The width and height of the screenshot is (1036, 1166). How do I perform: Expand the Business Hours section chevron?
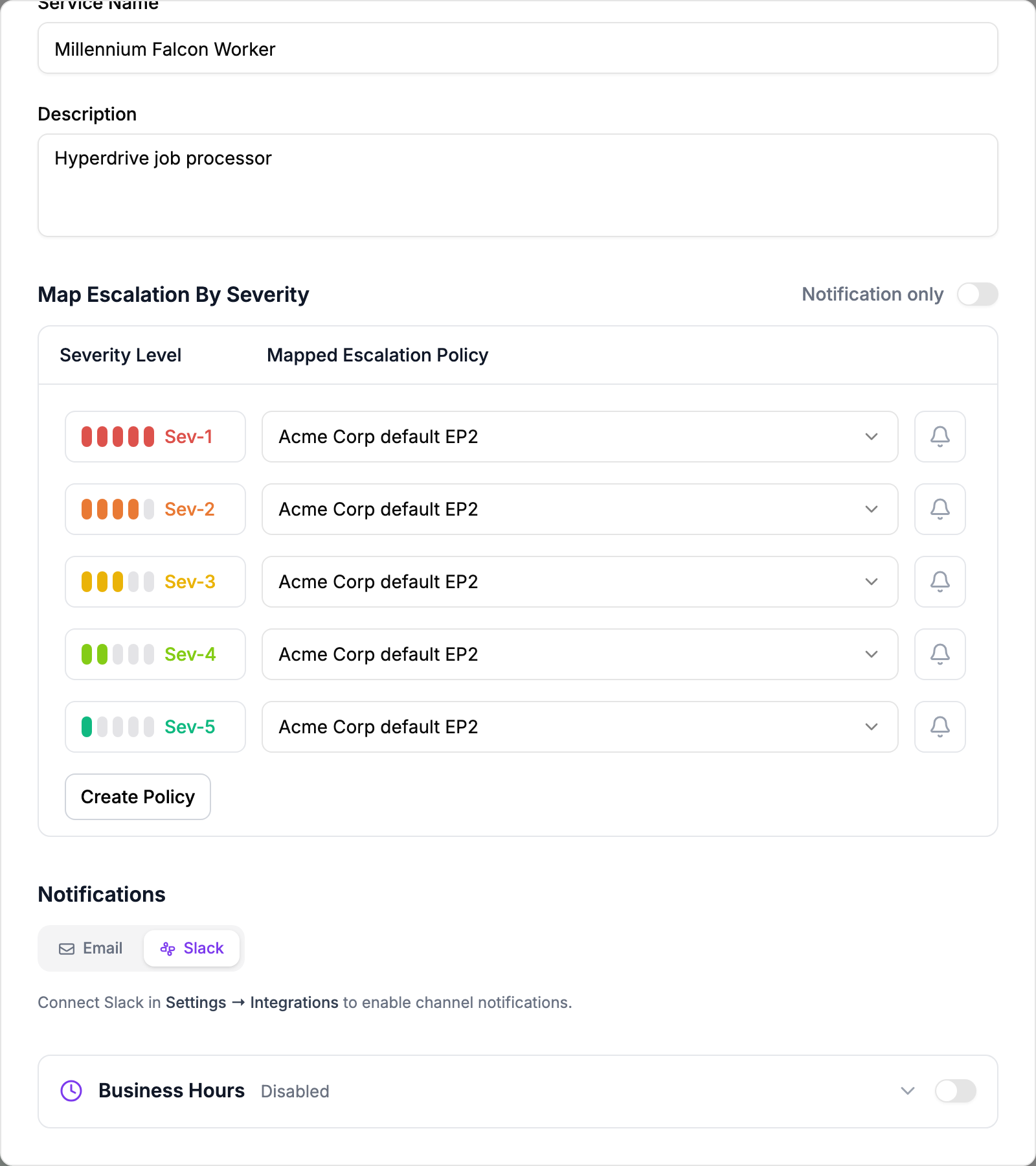908,1091
